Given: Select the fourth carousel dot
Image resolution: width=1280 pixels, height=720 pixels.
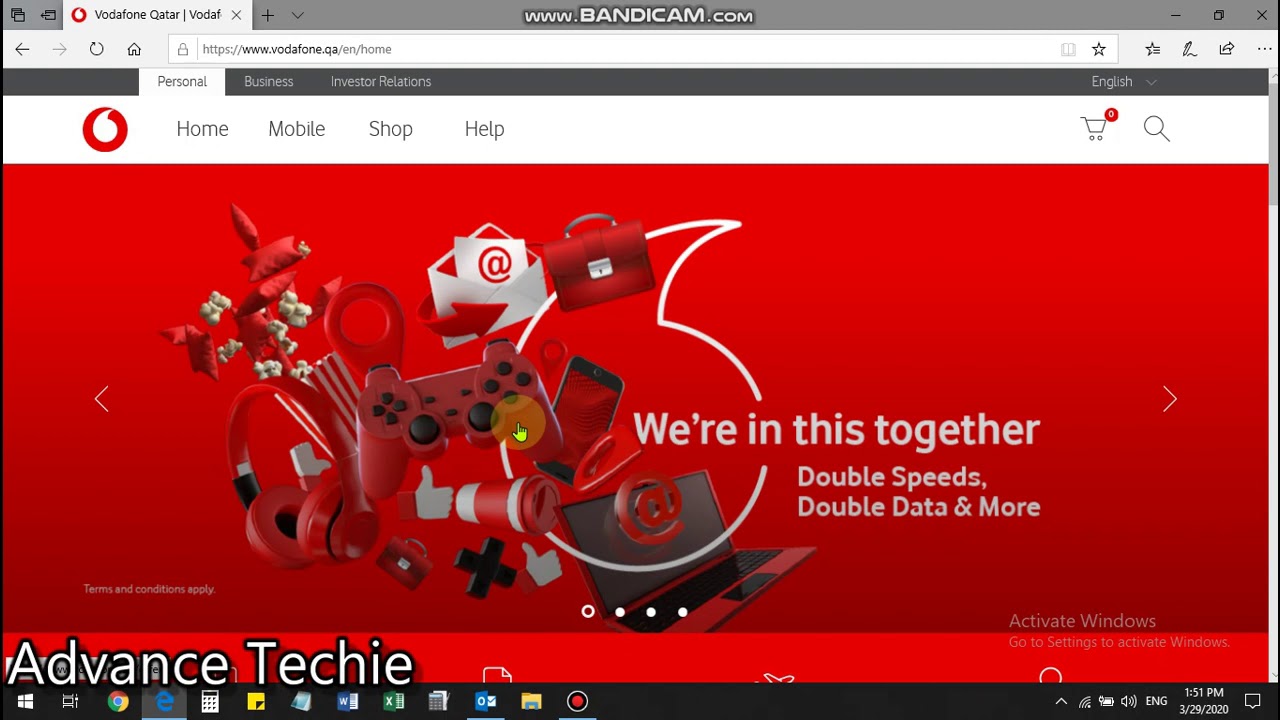Looking at the screenshot, I should tap(682, 611).
